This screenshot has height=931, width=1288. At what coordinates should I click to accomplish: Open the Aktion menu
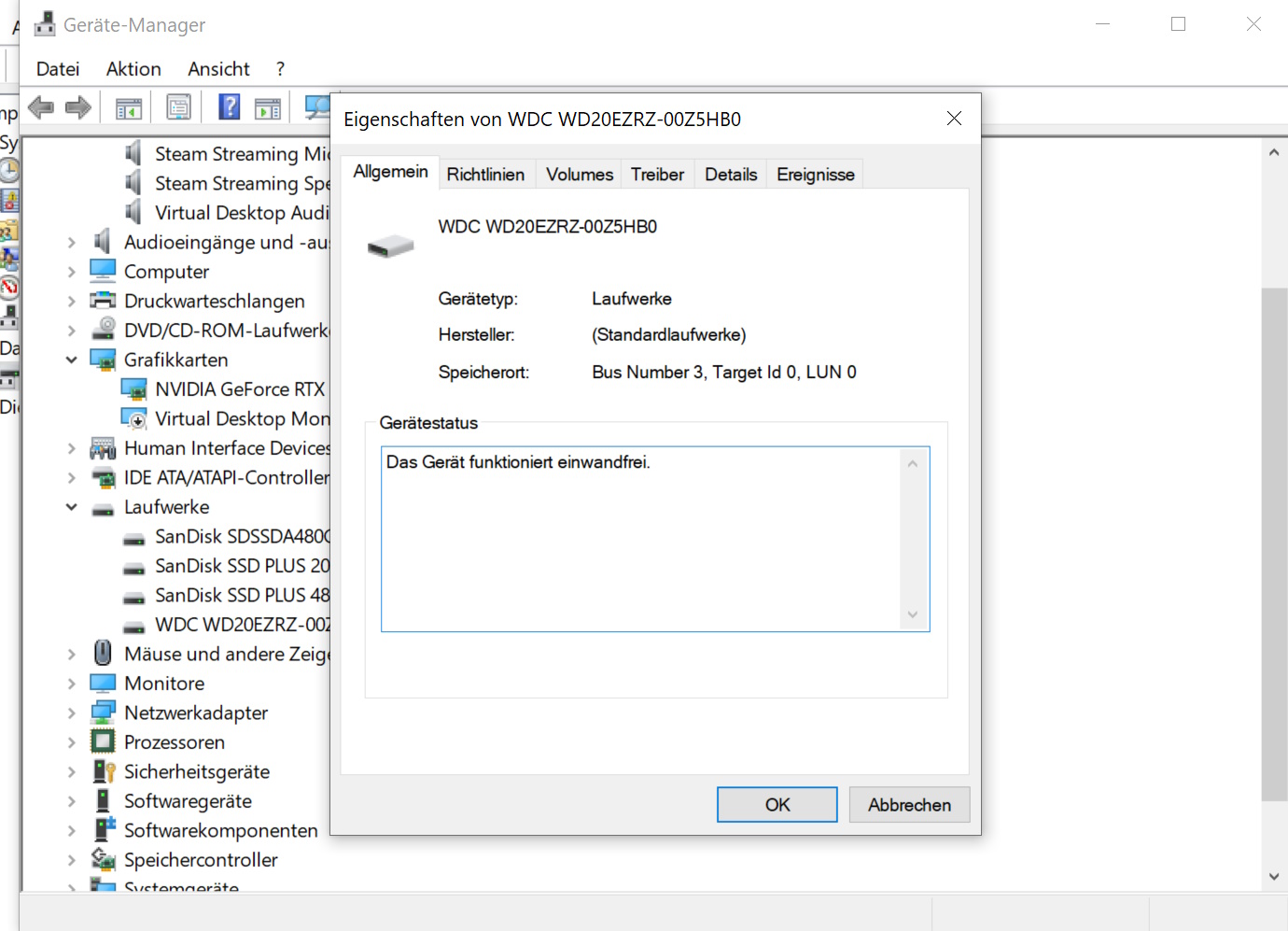tap(133, 69)
